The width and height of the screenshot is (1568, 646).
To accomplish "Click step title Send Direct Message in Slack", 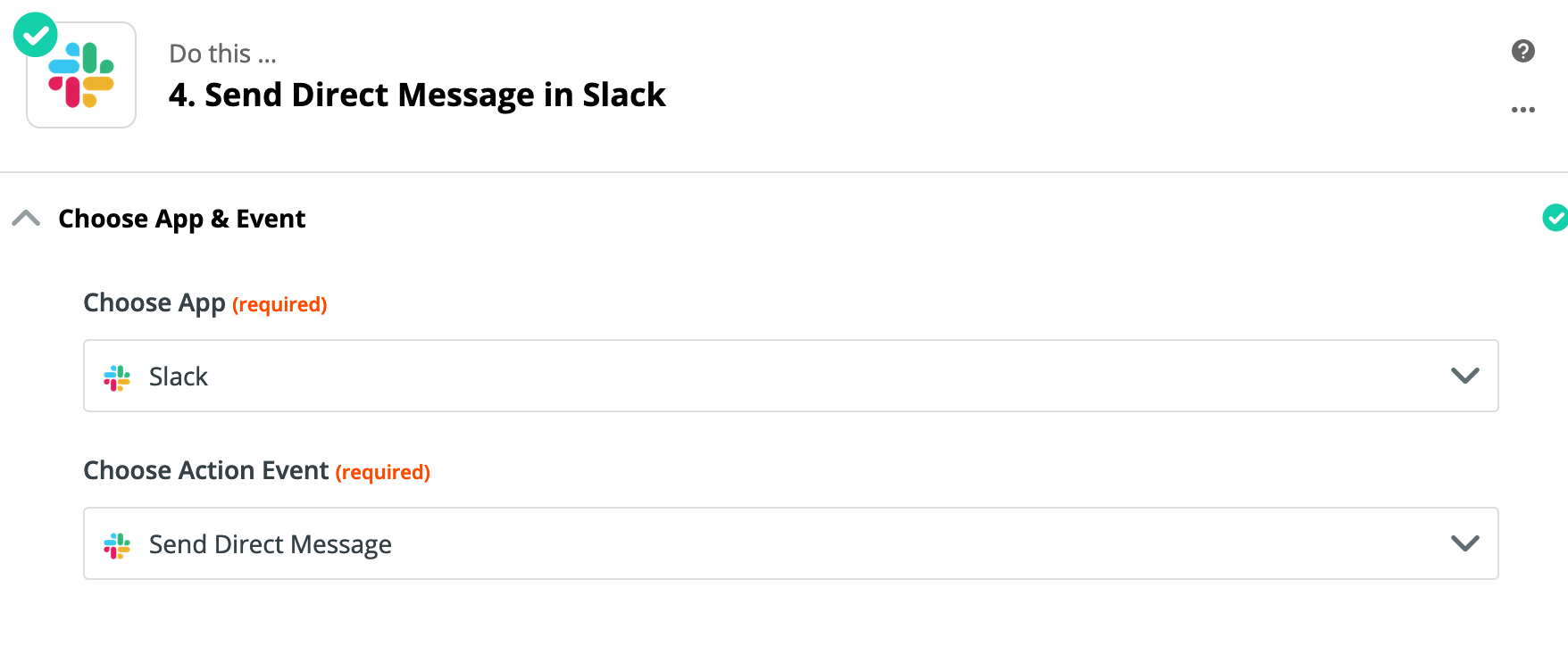I will pos(417,95).
